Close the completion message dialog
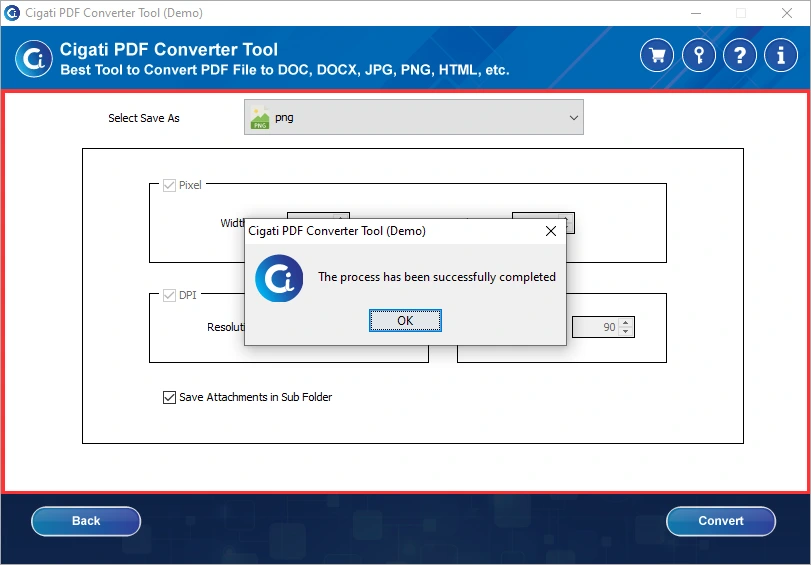 551,231
